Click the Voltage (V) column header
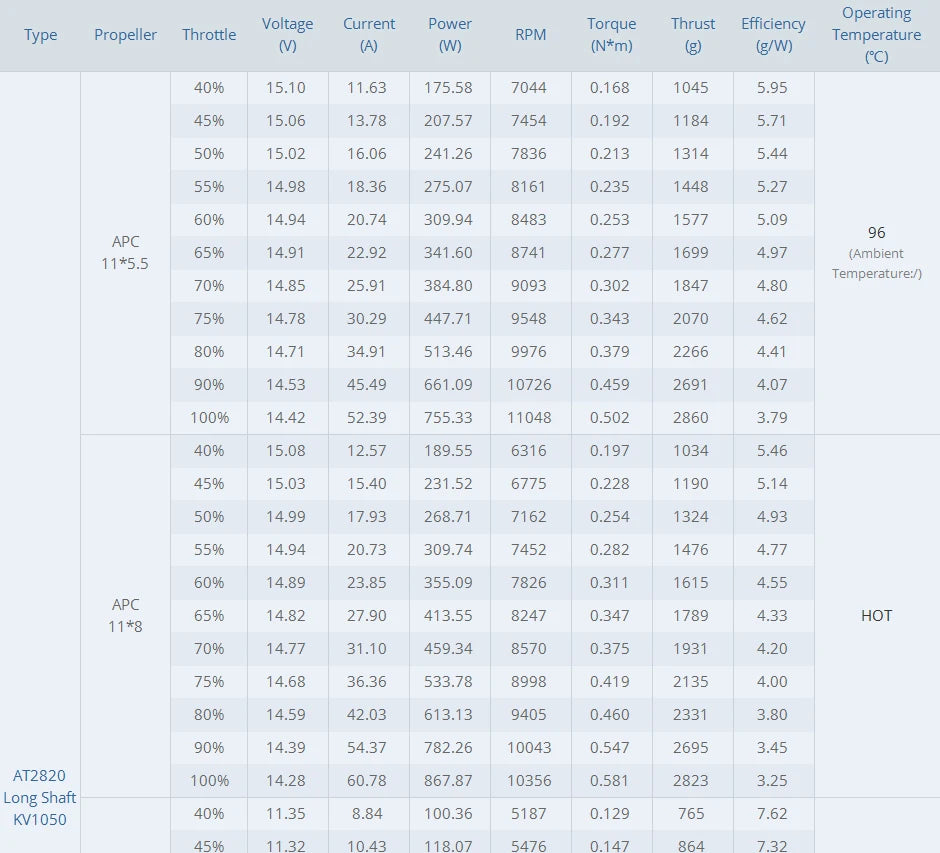Screen dimensions: 940x853 coord(288,35)
